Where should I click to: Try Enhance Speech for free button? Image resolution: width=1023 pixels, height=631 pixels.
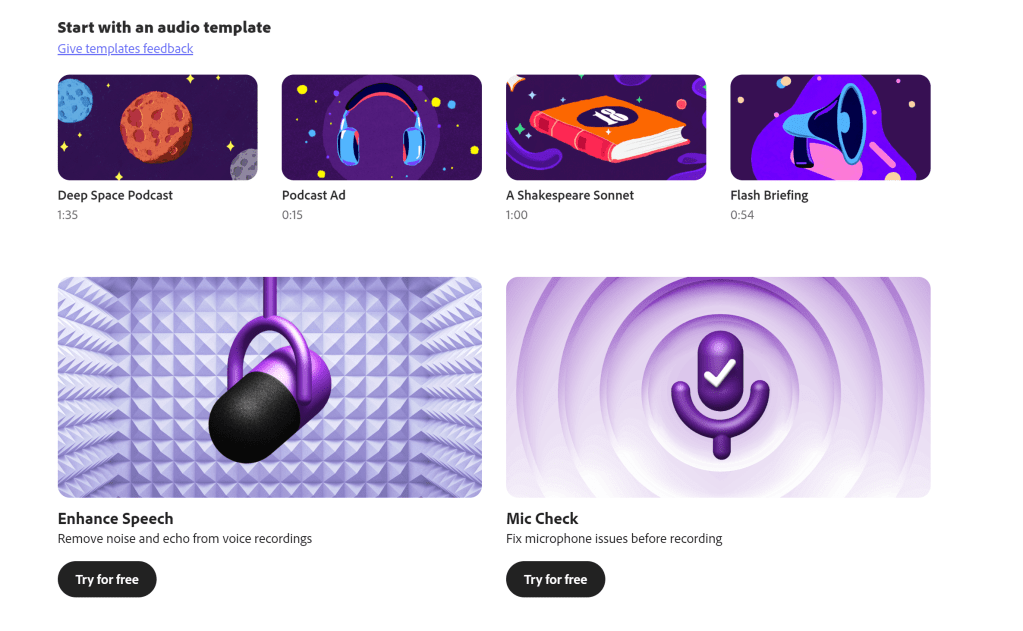pyautogui.click(x=107, y=579)
